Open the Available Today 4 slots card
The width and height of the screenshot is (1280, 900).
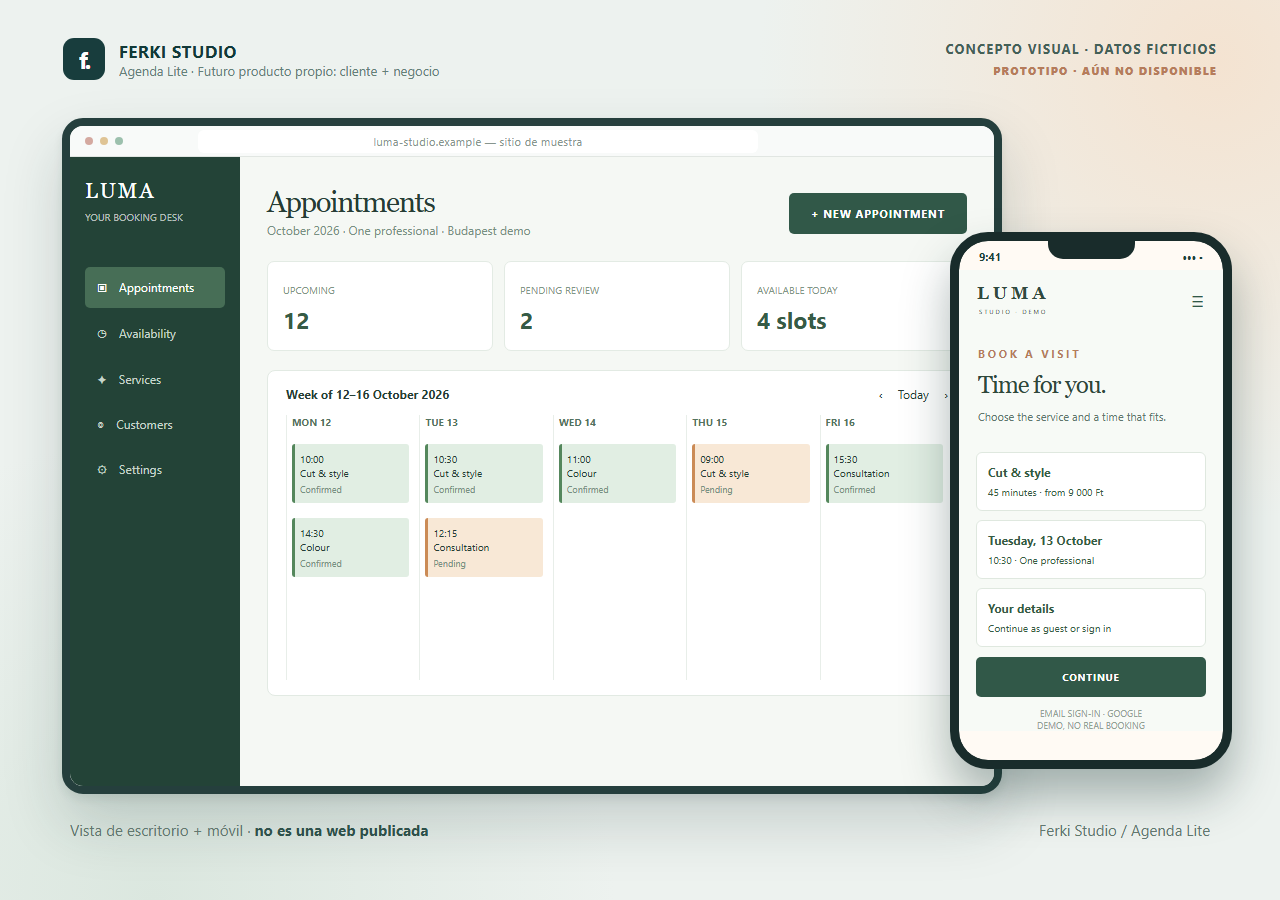tap(846, 306)
